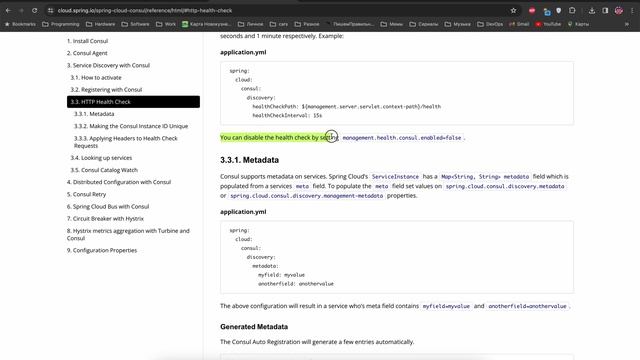The height and width of the screenshot is (360, 640).
Task: Open '8. Hystrix metrics aggregation with Turbine' link
Action: click(128, 234)
